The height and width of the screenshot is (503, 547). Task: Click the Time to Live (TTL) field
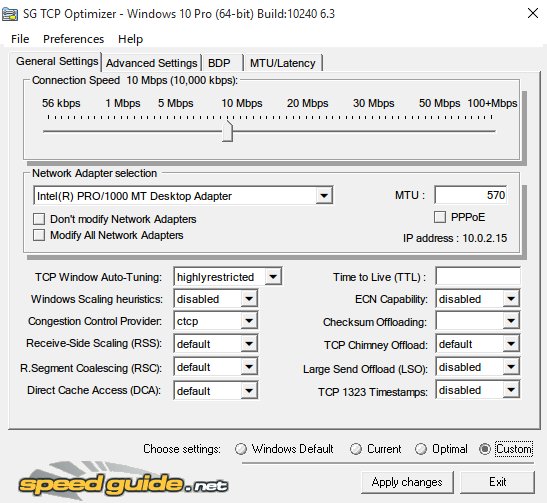(478, 277)
